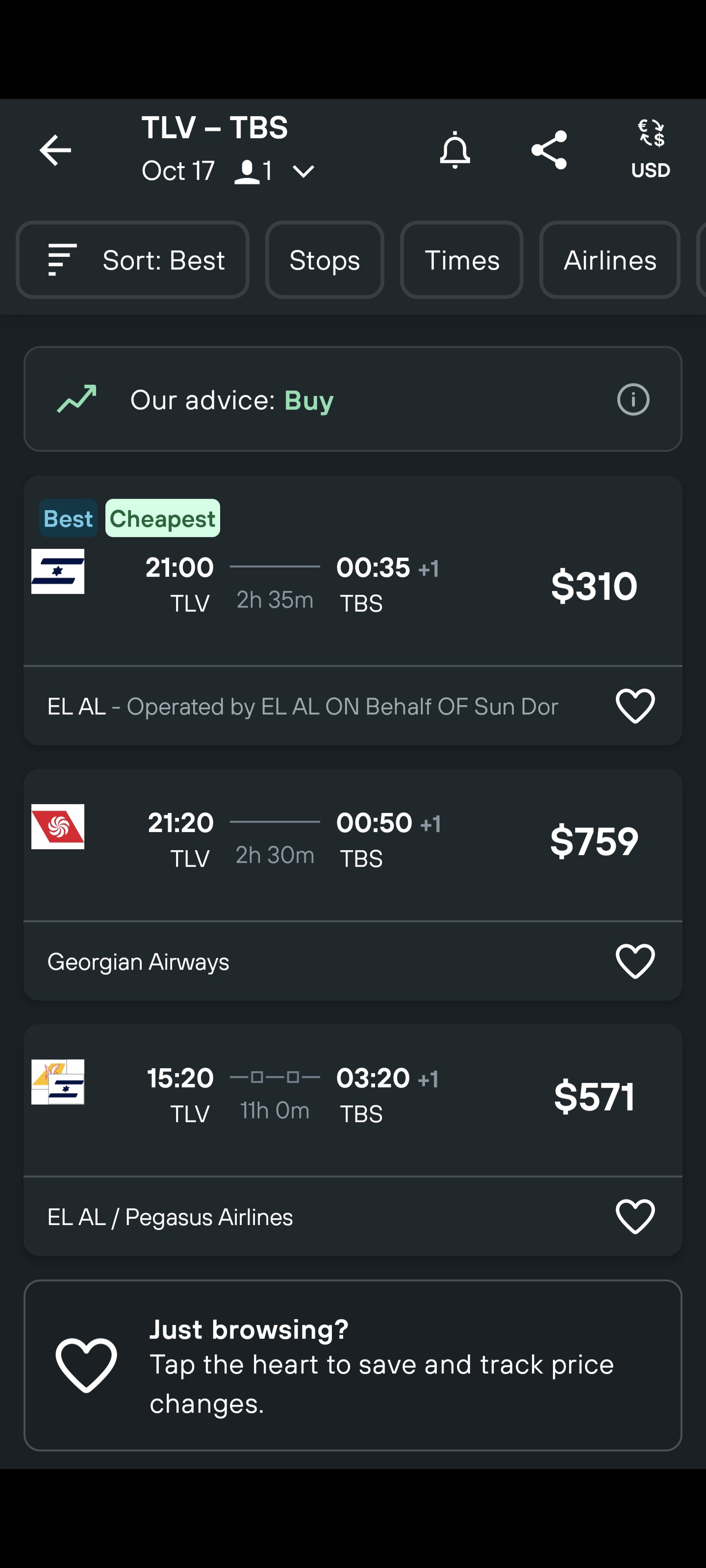This screenshot has height=1568, width=706.
Task: Open the Stops filter
Action: tap(324, 260)
